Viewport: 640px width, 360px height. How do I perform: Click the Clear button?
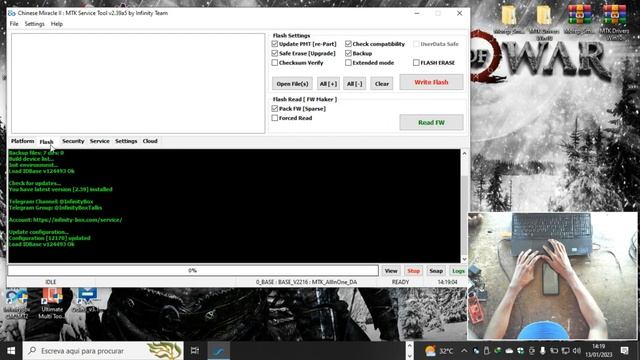click(x=382, y=84)
